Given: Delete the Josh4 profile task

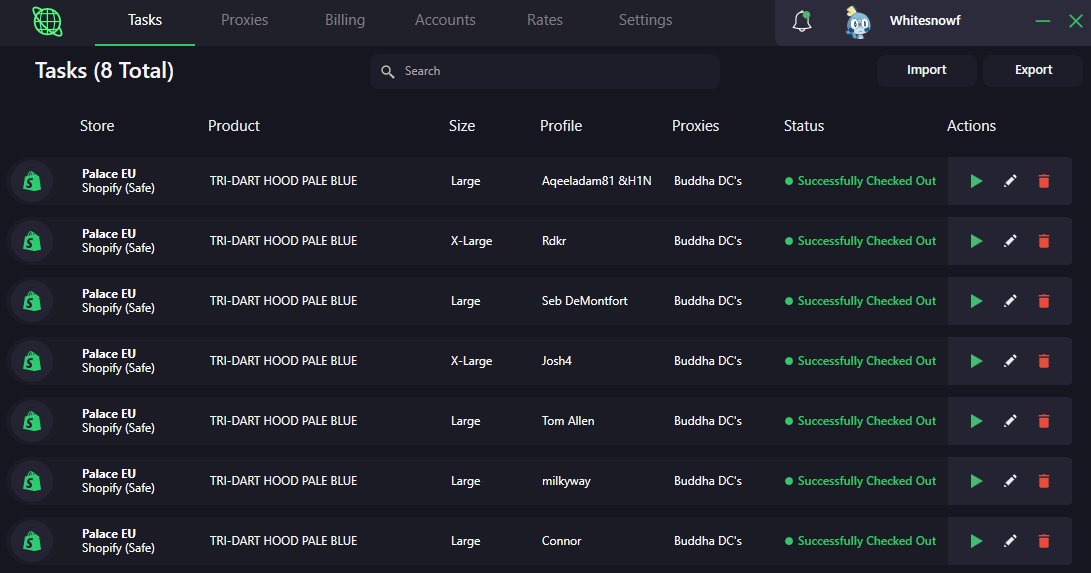Looking at the screenshot, I should 1044,361.
